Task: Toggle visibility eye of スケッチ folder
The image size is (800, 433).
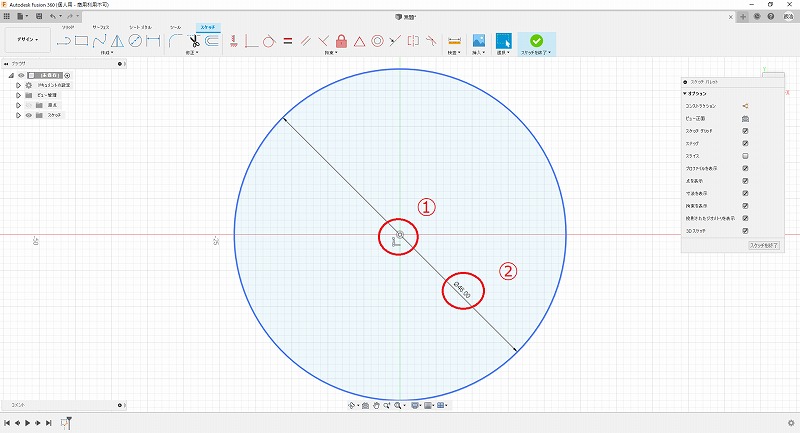Action: click(28, 115)
